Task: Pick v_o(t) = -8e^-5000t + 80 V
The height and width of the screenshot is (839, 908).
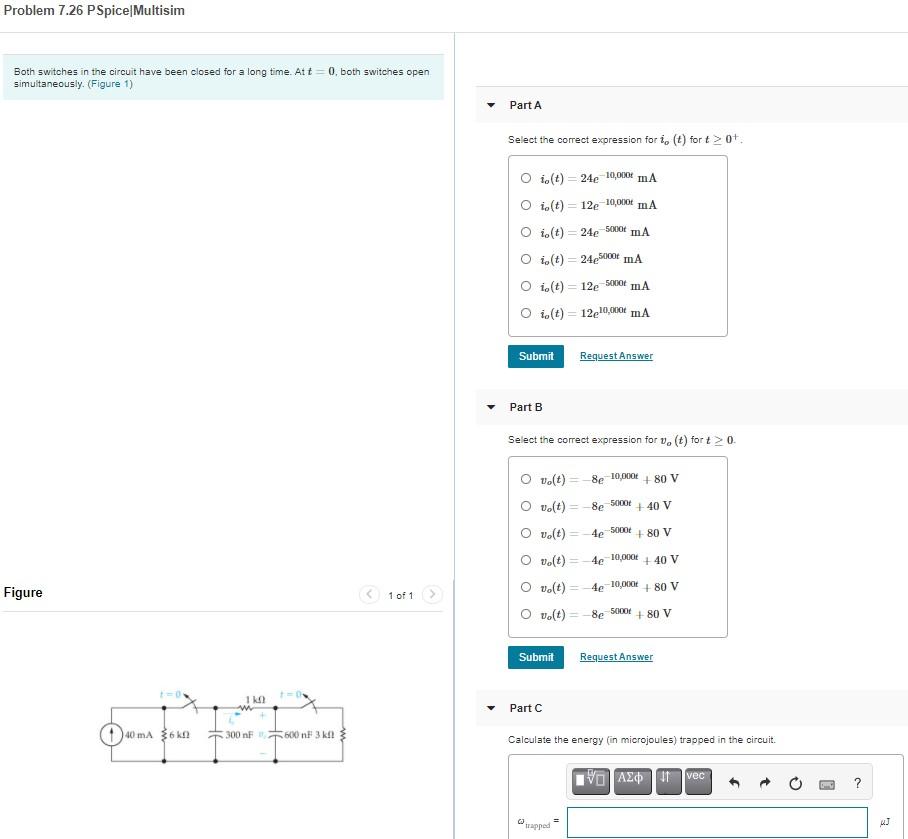Action: 525,614
